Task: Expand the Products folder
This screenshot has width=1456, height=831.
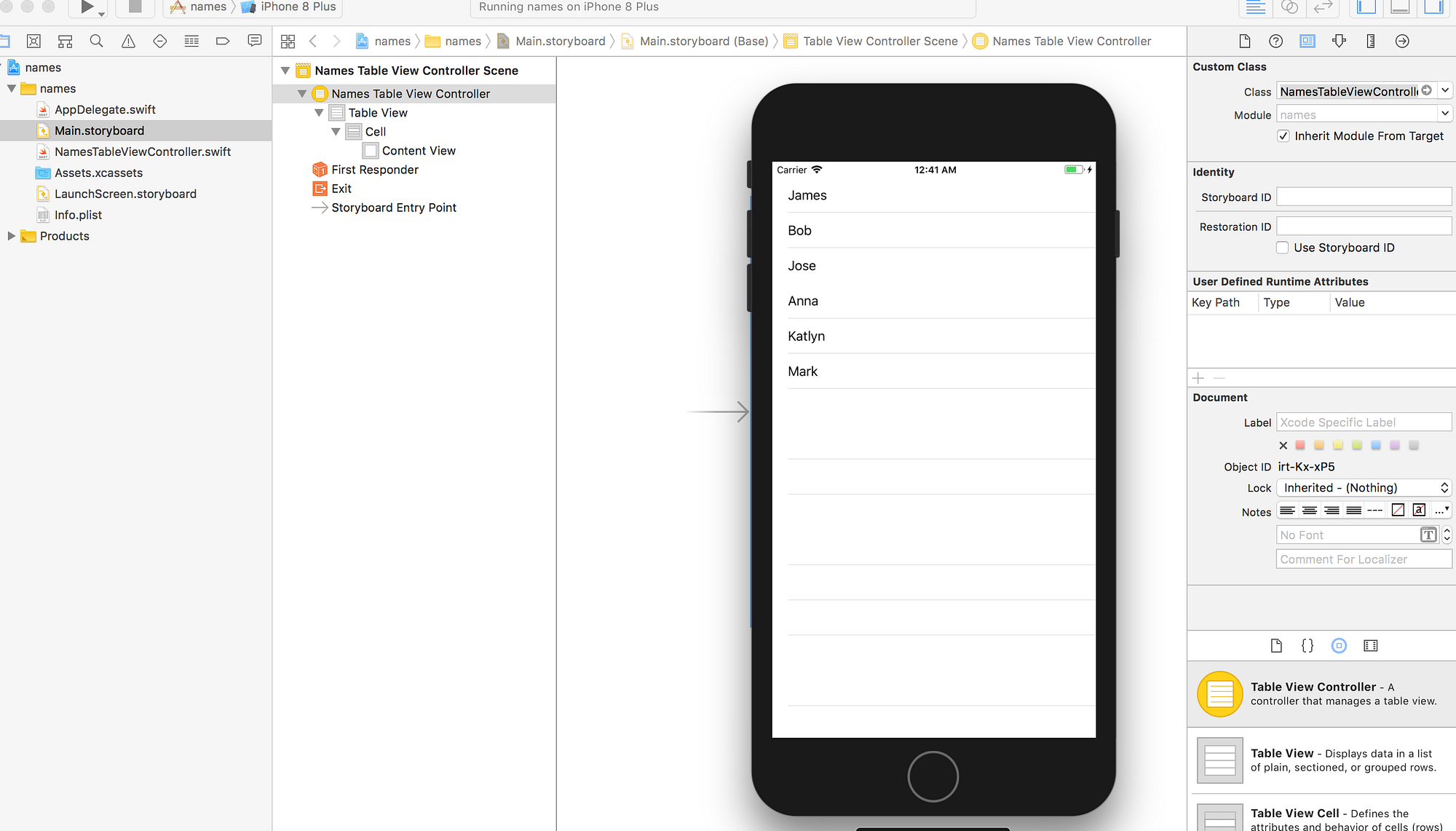Action: (11, 236)
